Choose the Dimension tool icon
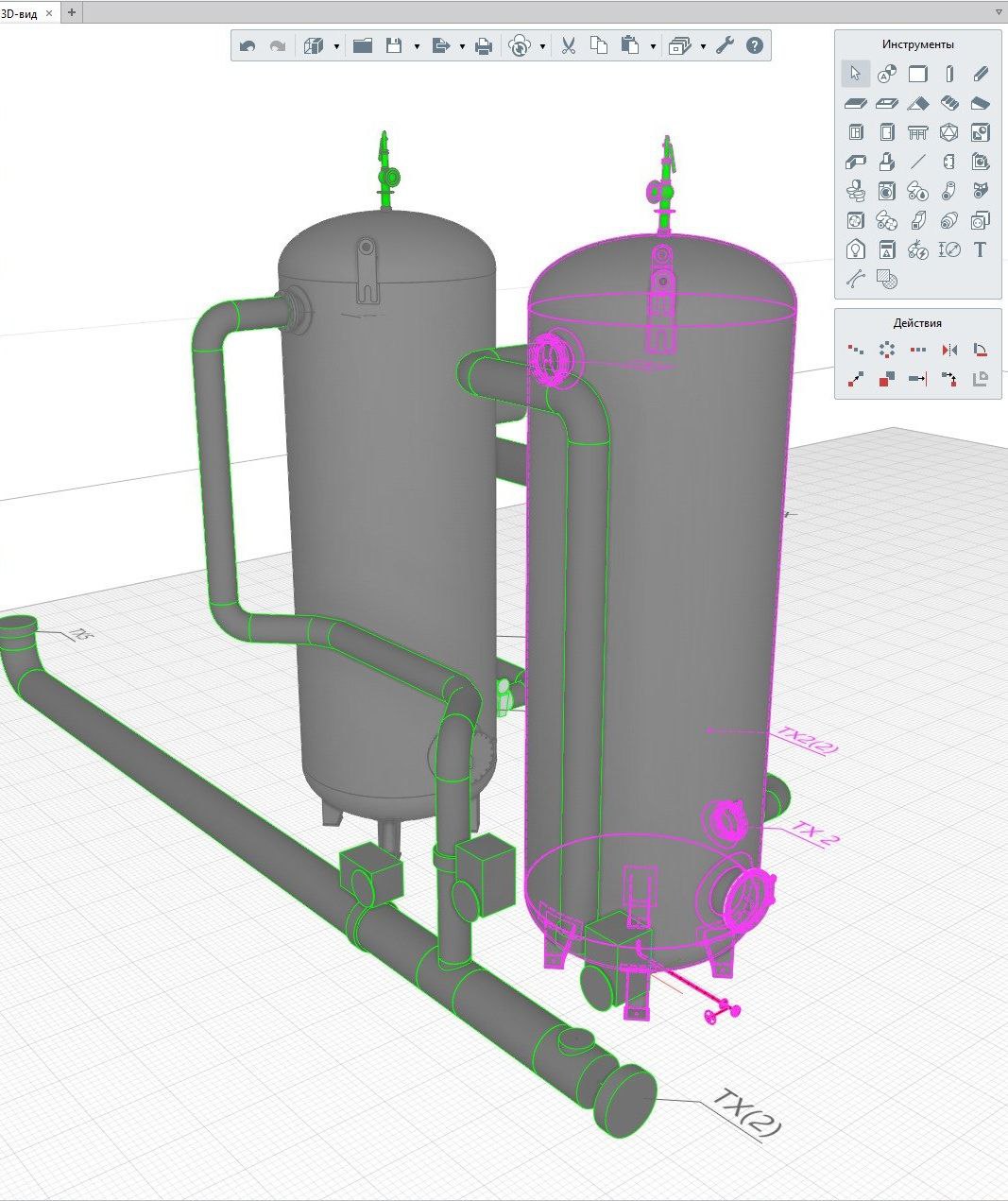The image size is (1008, 1201). [x=949, y=249]
